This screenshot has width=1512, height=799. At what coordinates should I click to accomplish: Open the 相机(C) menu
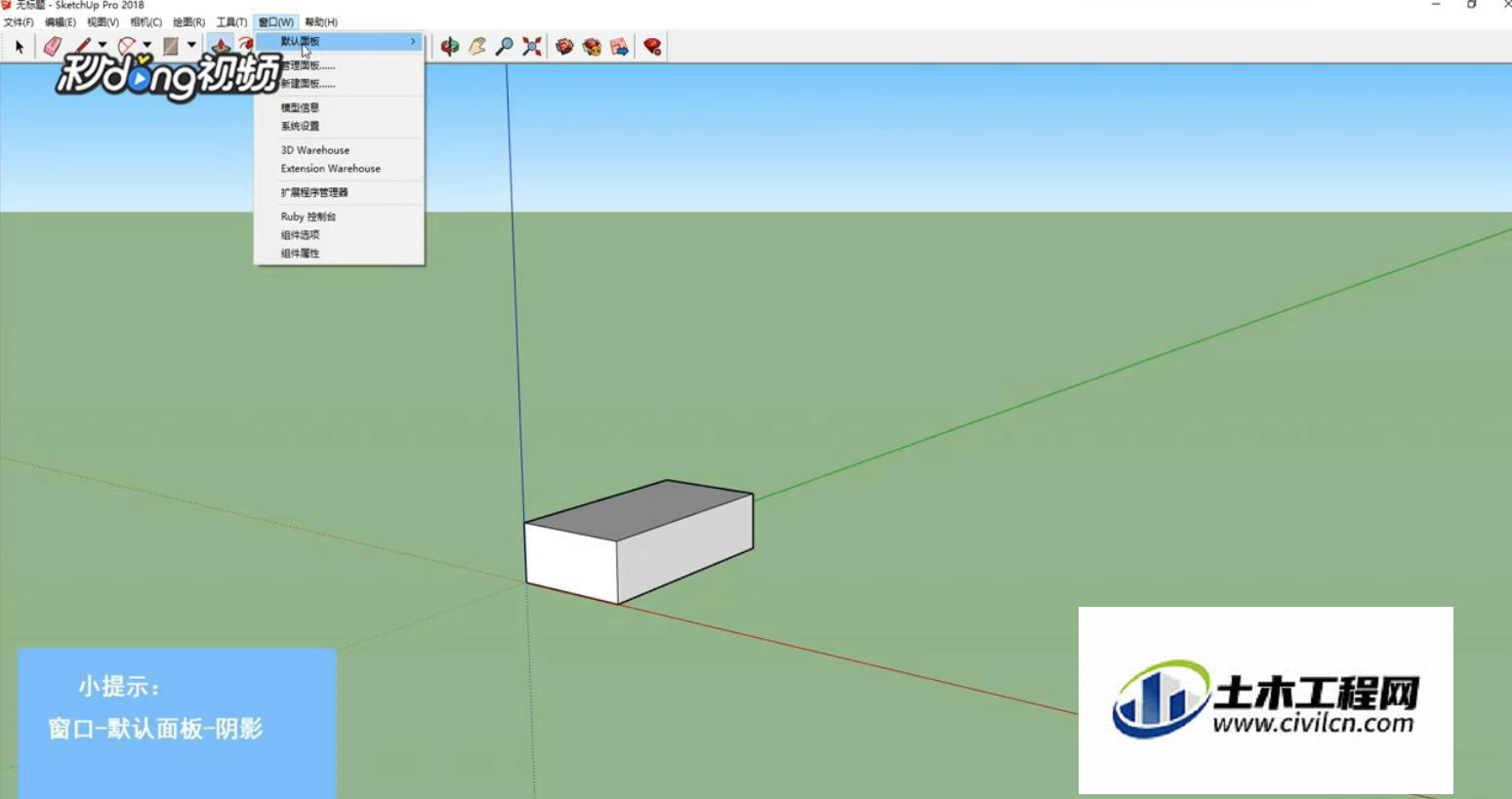pyautogui.click(x=146, y=21)
